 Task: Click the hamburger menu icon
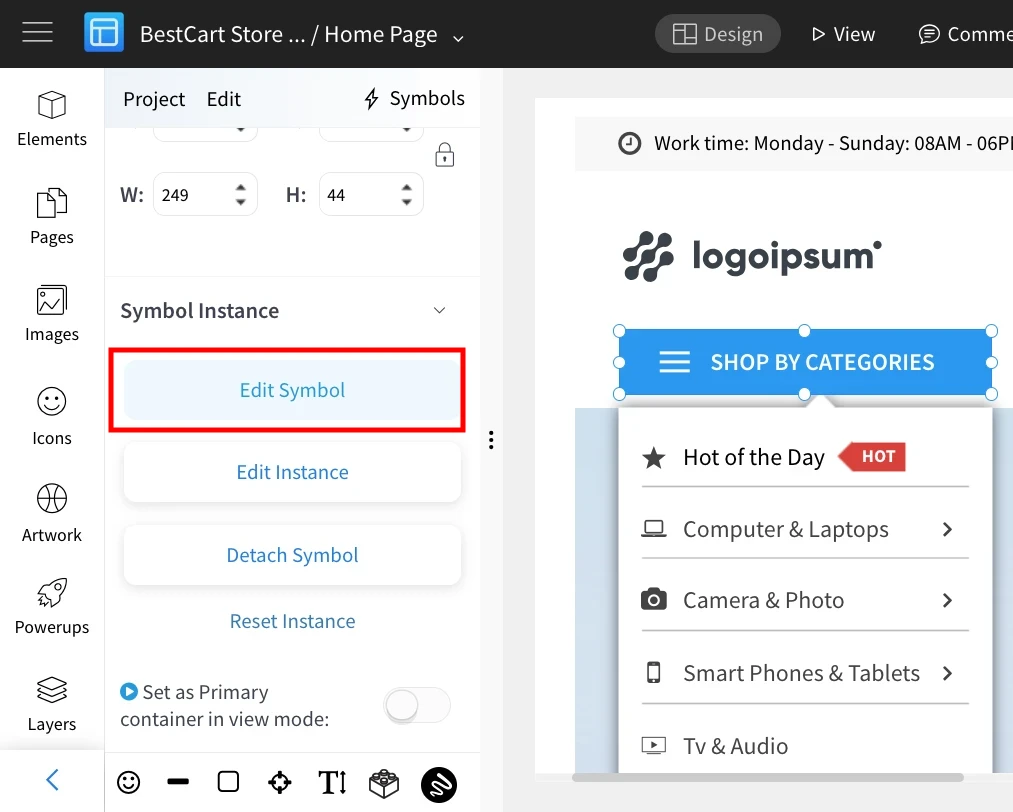click(x=37, y=32)
